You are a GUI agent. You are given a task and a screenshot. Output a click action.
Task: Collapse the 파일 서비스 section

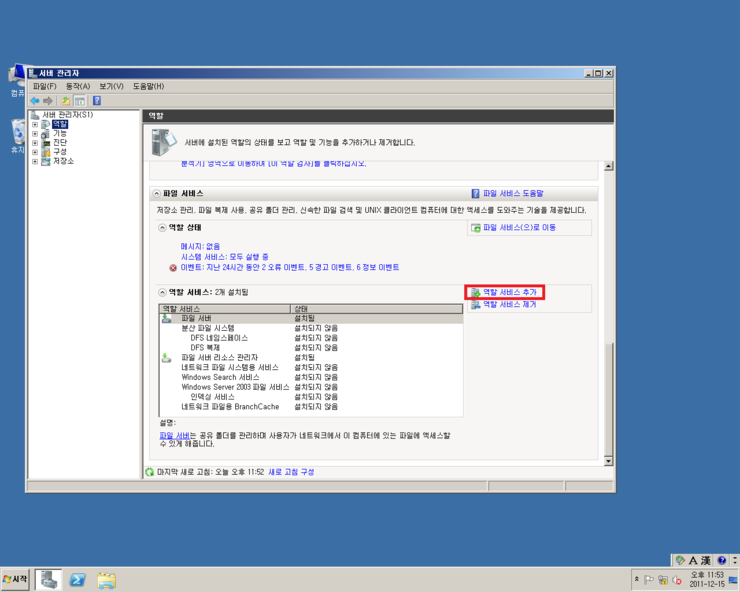157,194
